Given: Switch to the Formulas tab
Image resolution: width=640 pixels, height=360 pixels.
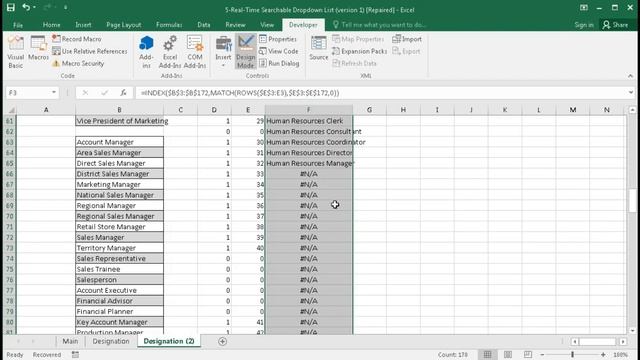Looking at the screenshot, I should (x=169, y=25).
